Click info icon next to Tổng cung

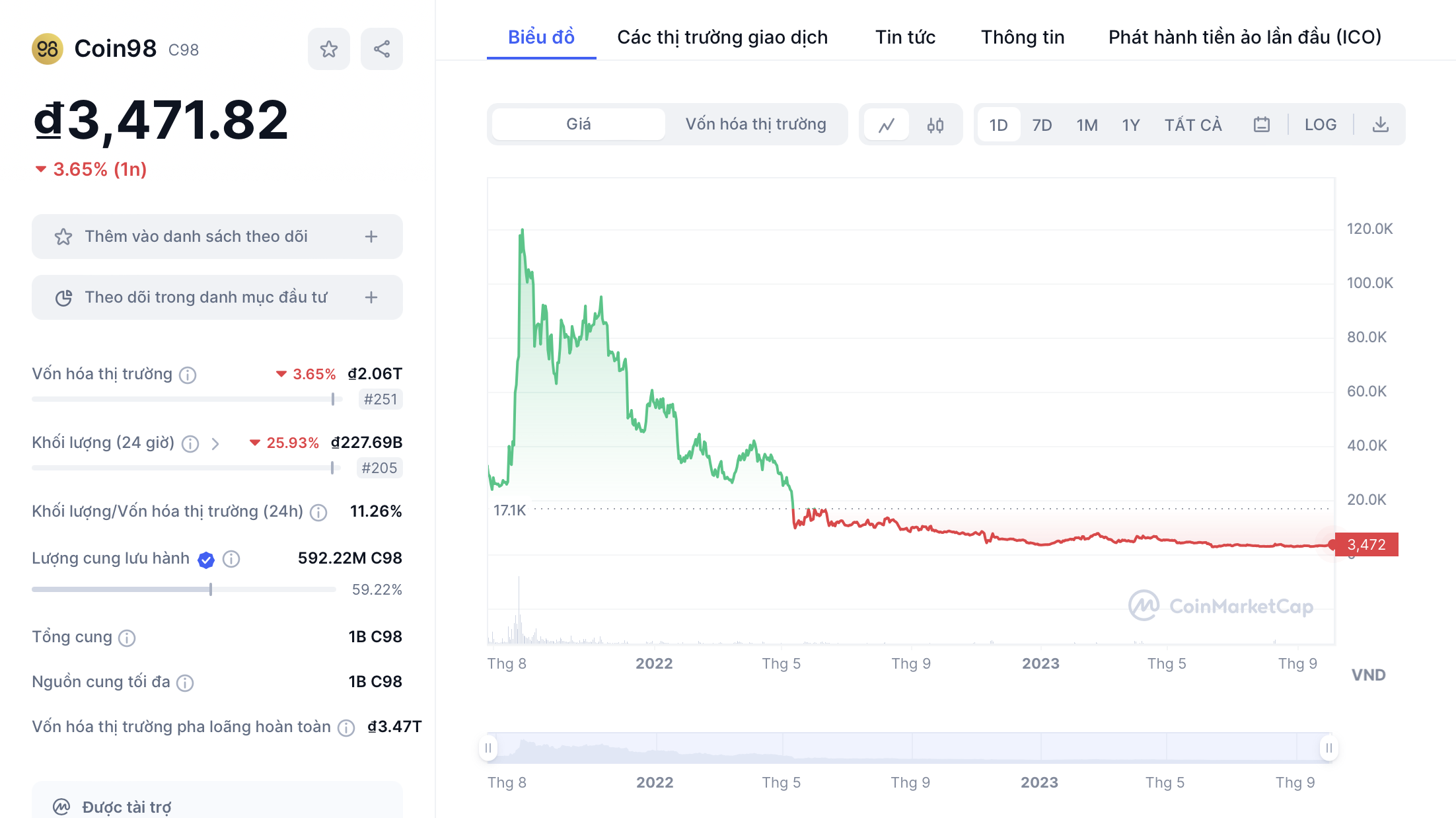[x=127, y=638]
